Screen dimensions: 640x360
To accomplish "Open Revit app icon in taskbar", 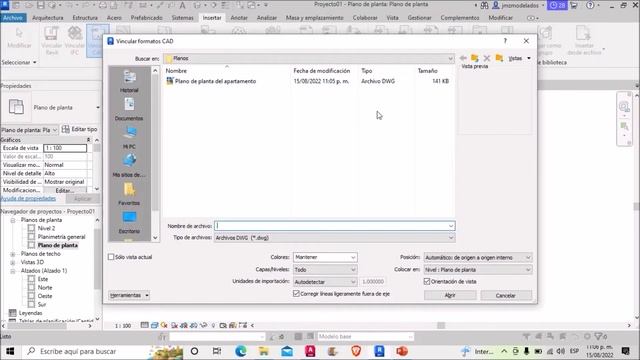I will [379, 351].
